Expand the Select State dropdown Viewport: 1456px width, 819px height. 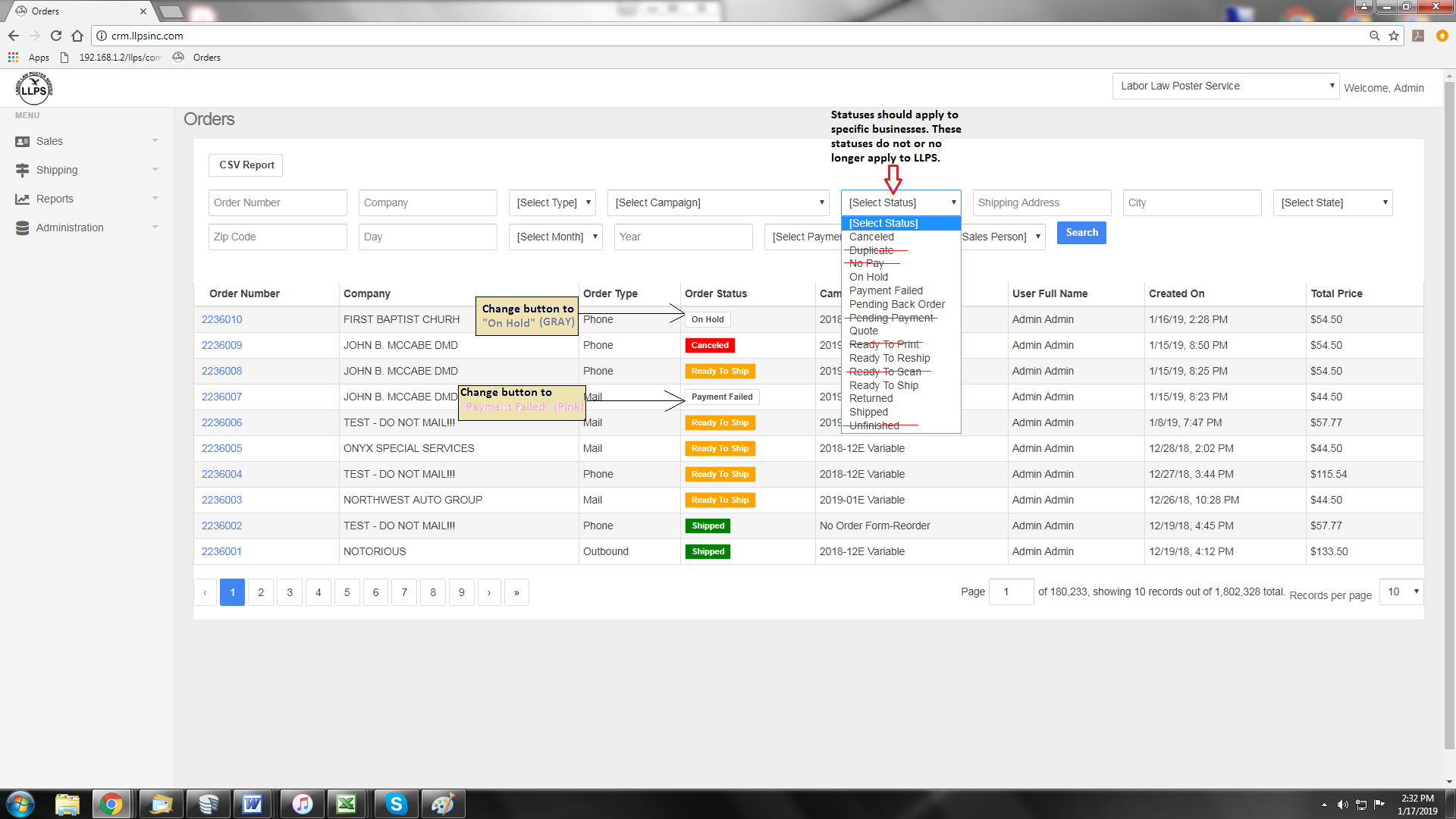[1332, 203]
